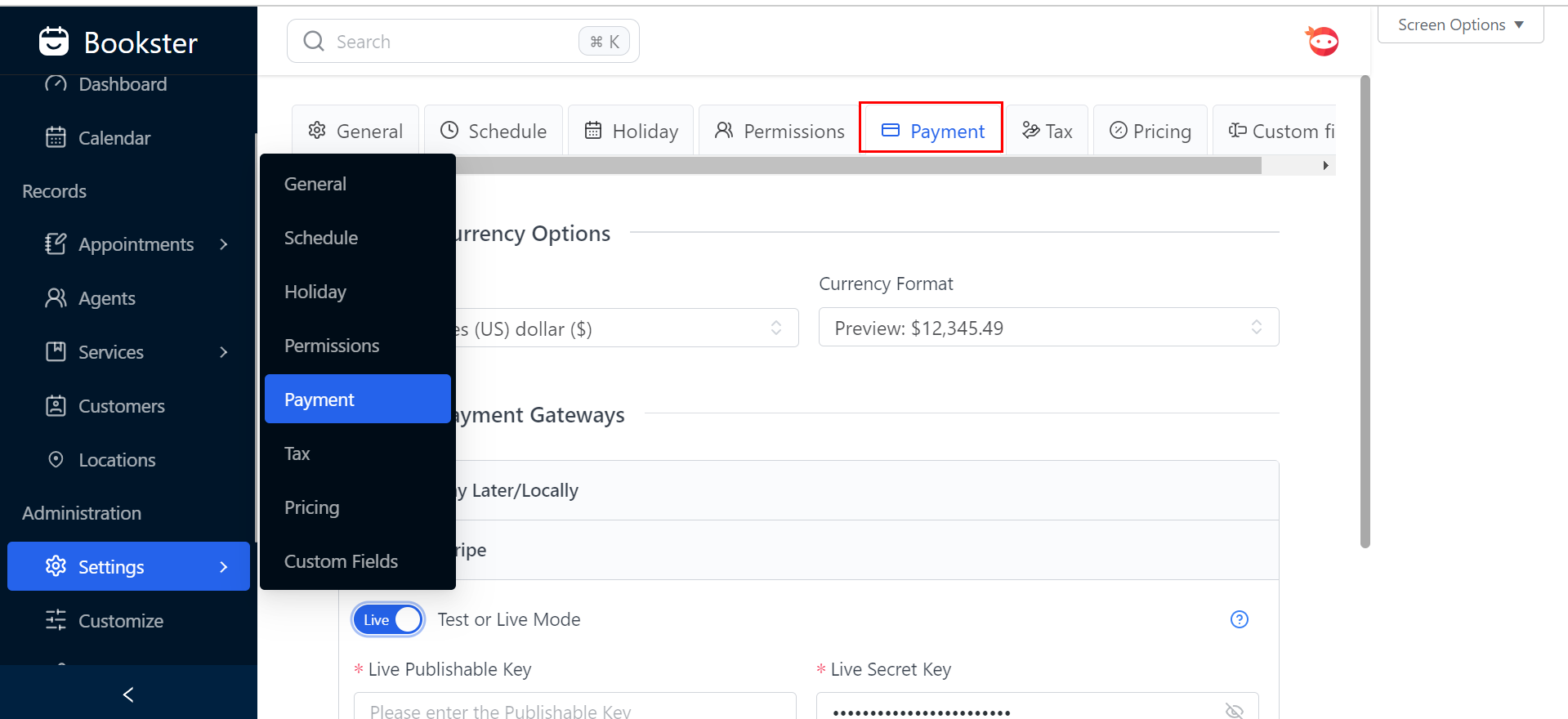This screenshot has height=719, width=1568.
Task: Open Customers via its badge icon
Action: pyautogui.click(x=56, y=406)
